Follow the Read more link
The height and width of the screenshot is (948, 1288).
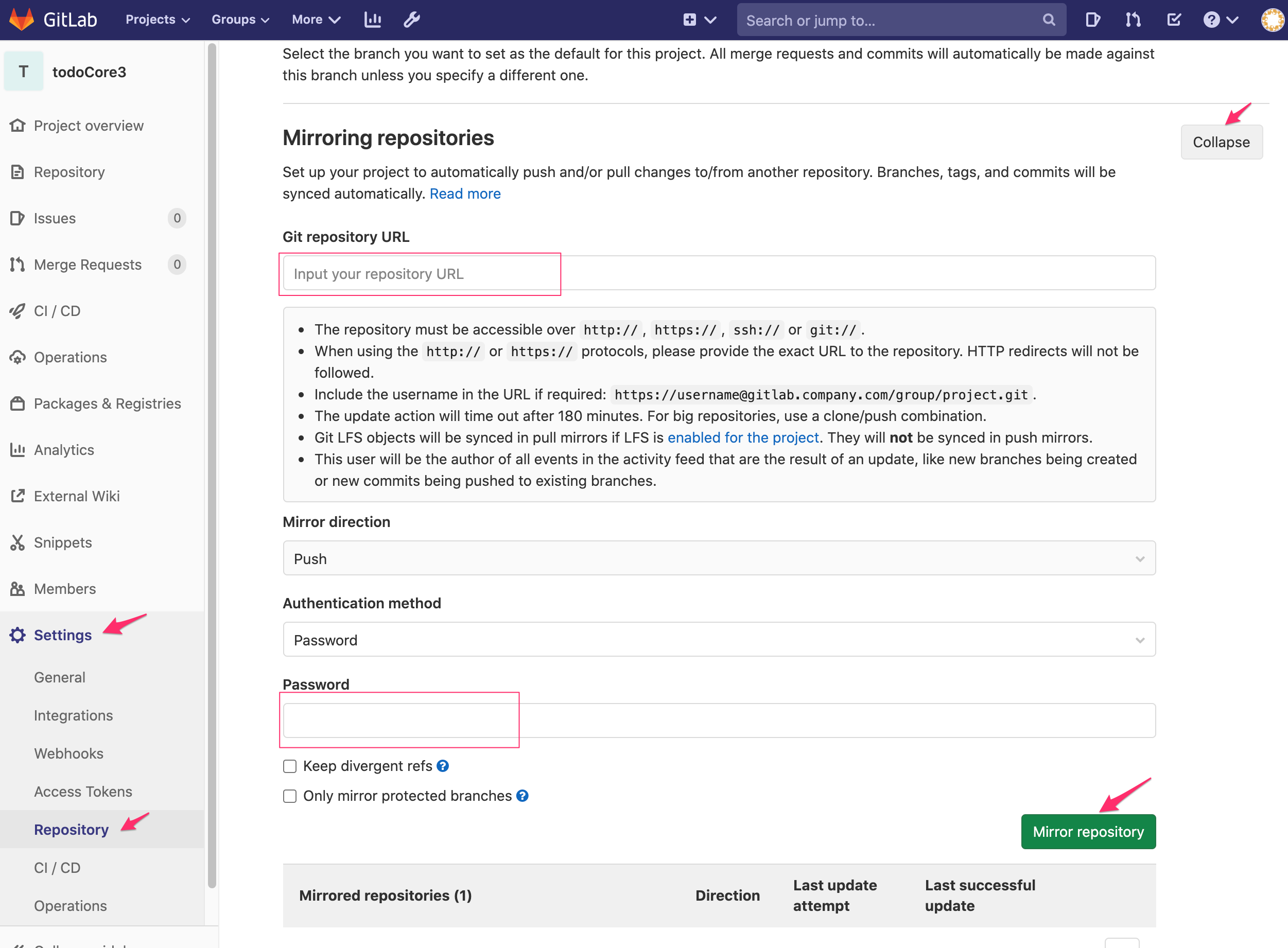click(x=465, y=194)
